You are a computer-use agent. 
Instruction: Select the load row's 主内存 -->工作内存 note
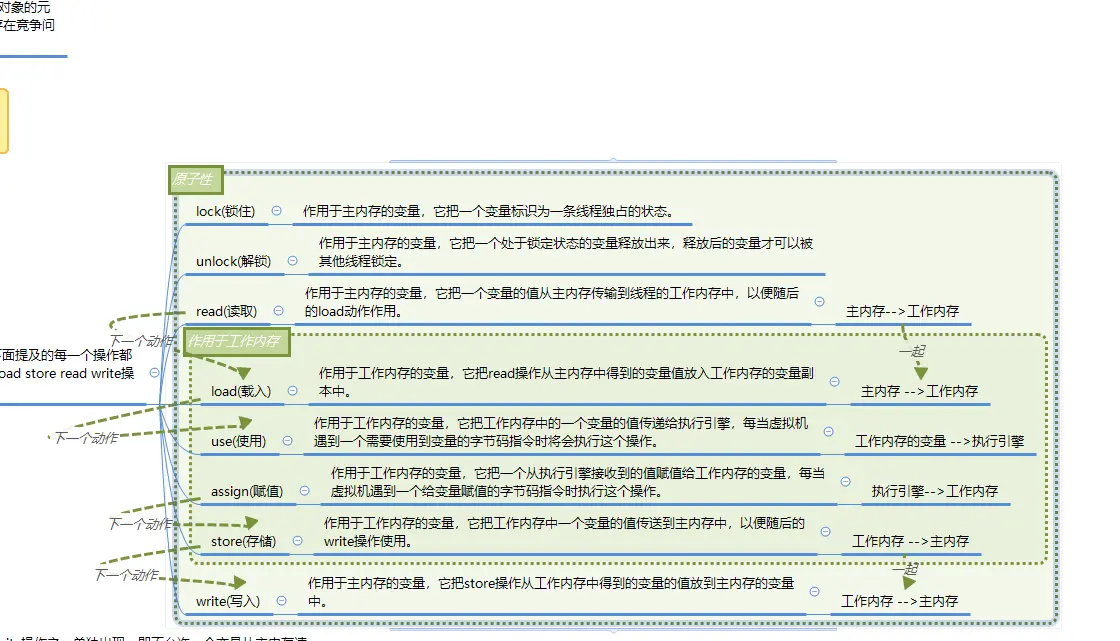pos(919,392)
